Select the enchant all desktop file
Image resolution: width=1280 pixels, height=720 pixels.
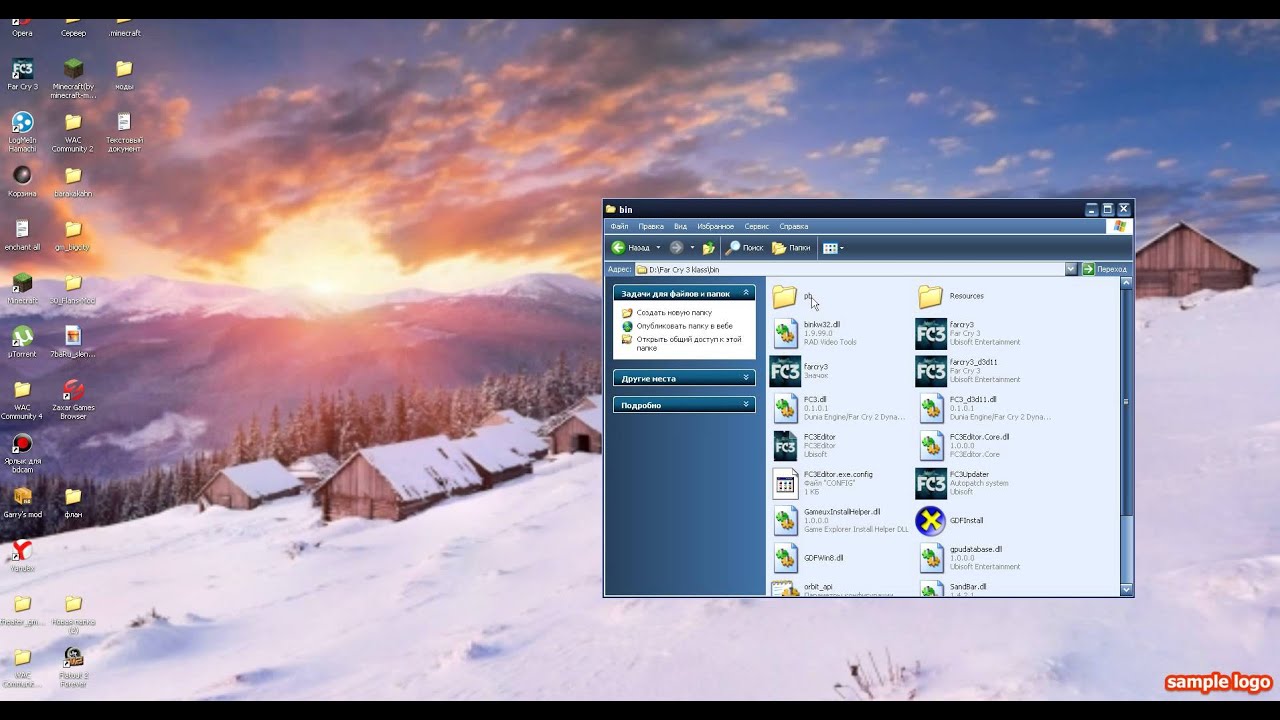pos(22,235)
